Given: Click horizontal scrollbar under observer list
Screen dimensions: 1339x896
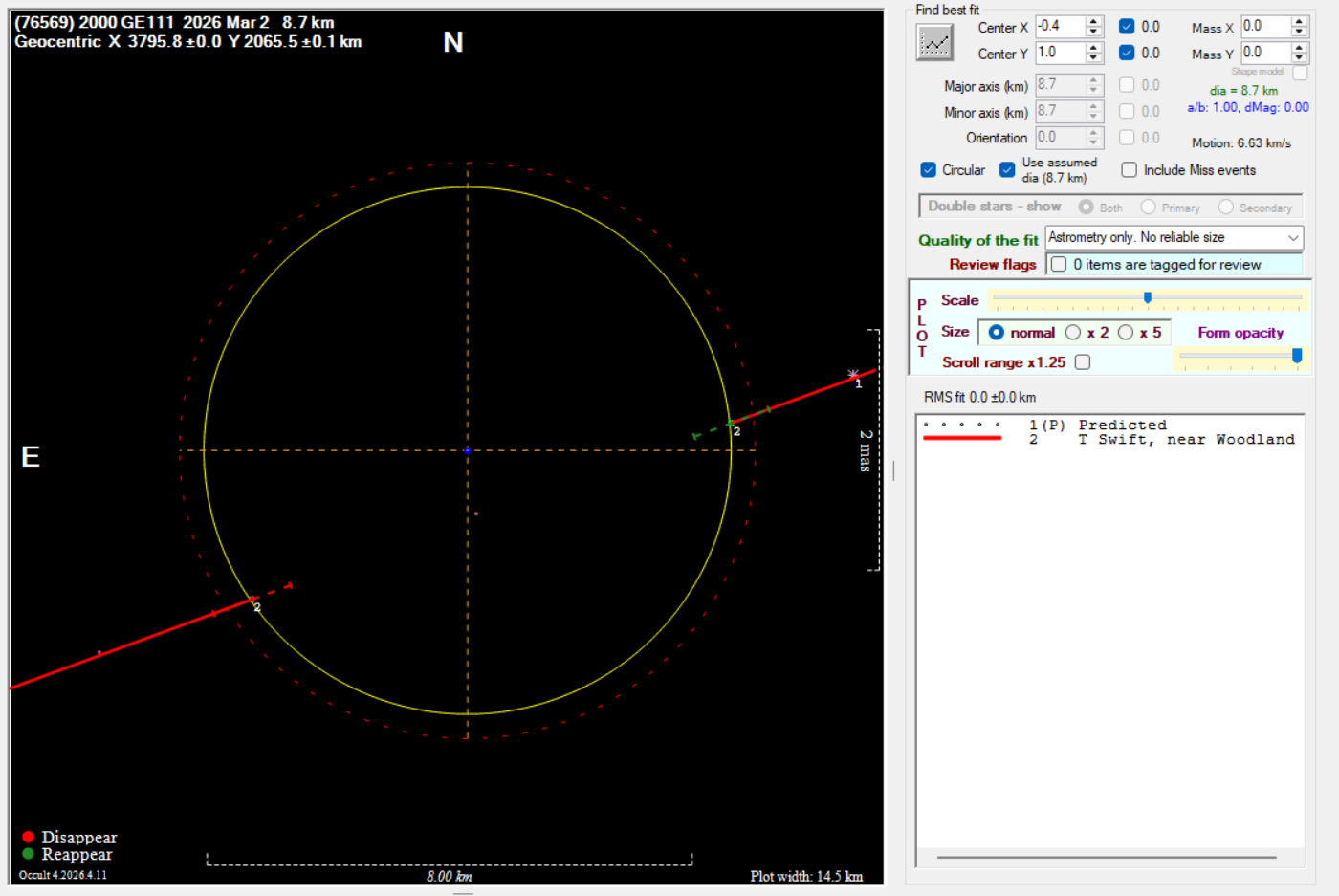Looking at the screenshot, I should [x=1107, y=857].
